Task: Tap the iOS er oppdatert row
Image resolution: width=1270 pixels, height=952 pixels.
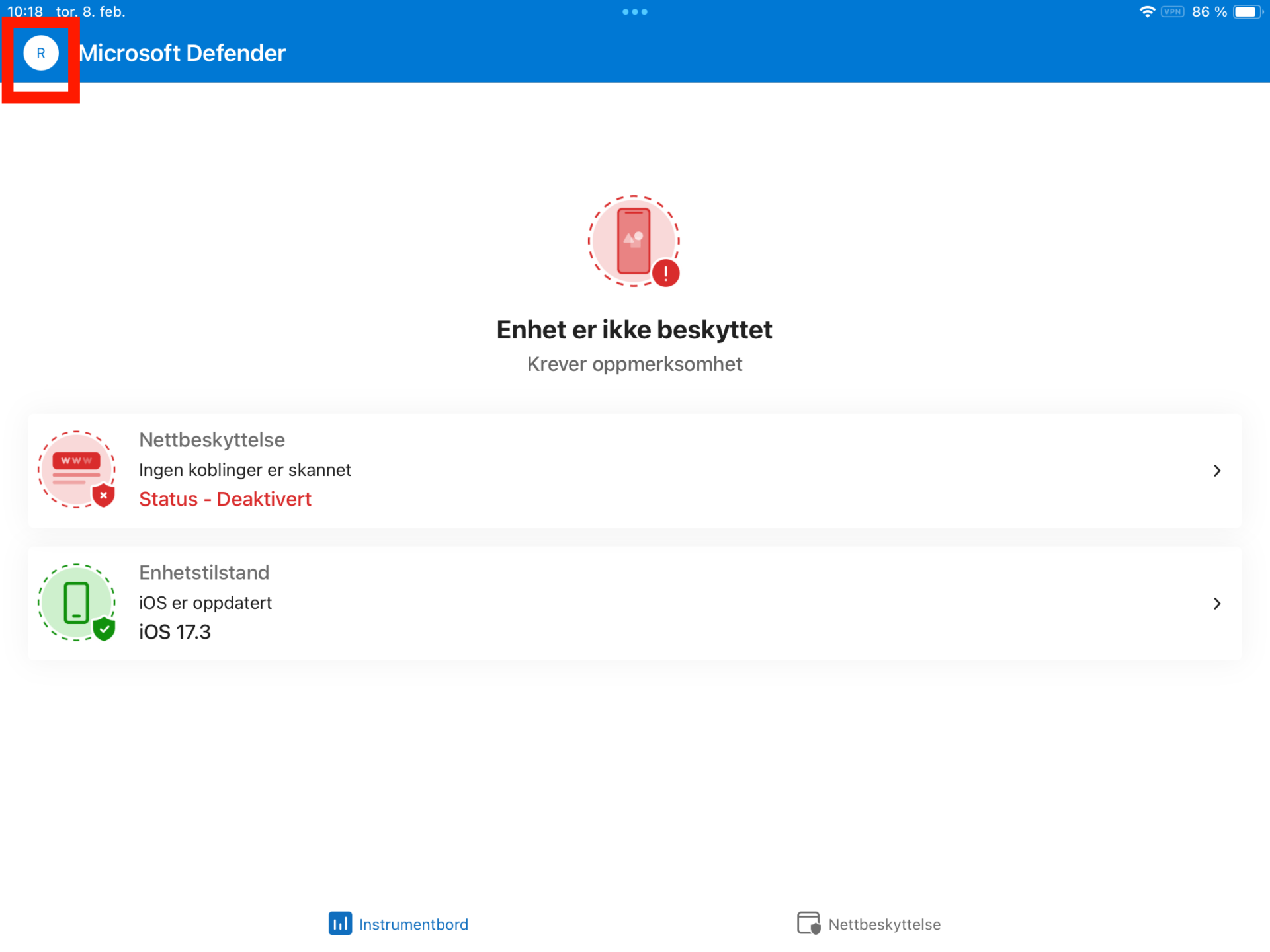Action: coord(205,603)
